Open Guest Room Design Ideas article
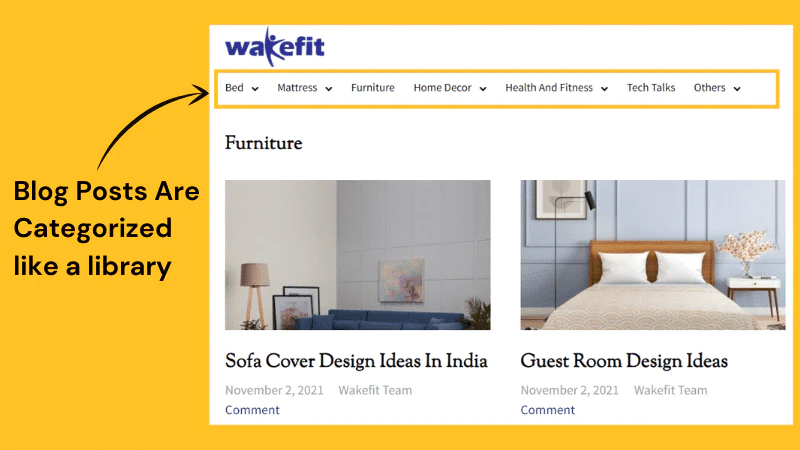Screen dimensions: 800x450 [624, 361]
